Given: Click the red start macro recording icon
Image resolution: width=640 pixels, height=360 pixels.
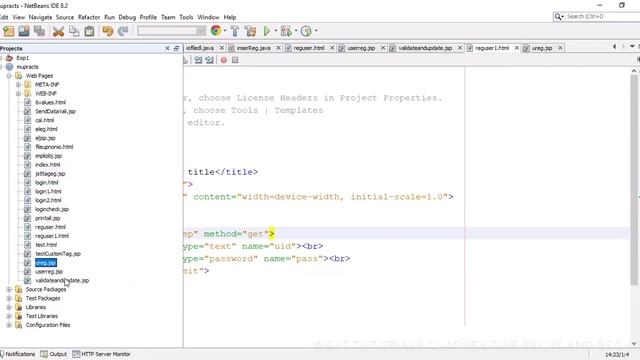Looking at the screenshot, I should (x=224, y=60).
